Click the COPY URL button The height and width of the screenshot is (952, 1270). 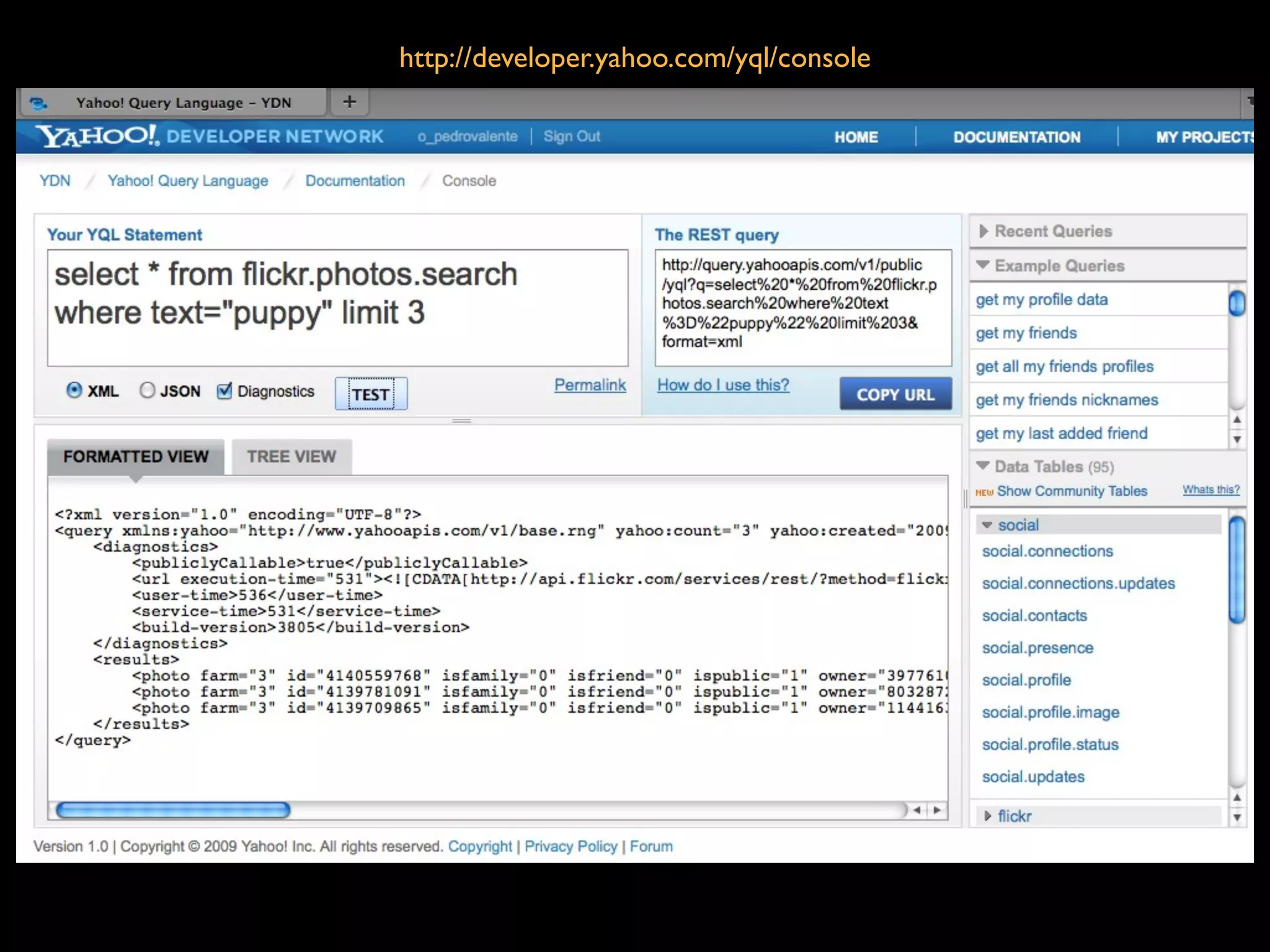tap(895, 394)
